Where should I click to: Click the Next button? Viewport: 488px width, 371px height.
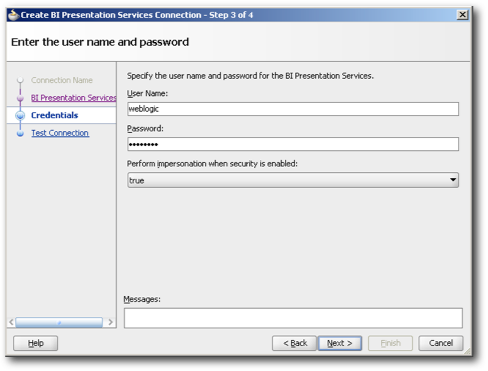340,343
